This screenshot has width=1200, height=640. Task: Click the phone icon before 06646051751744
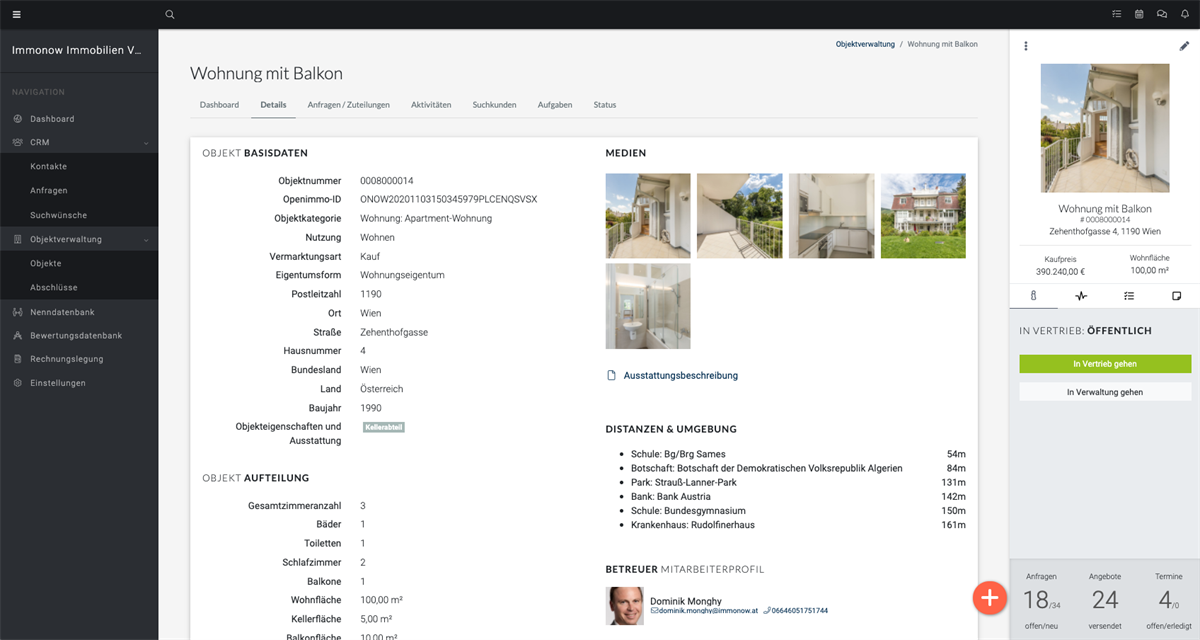point(766,610)
